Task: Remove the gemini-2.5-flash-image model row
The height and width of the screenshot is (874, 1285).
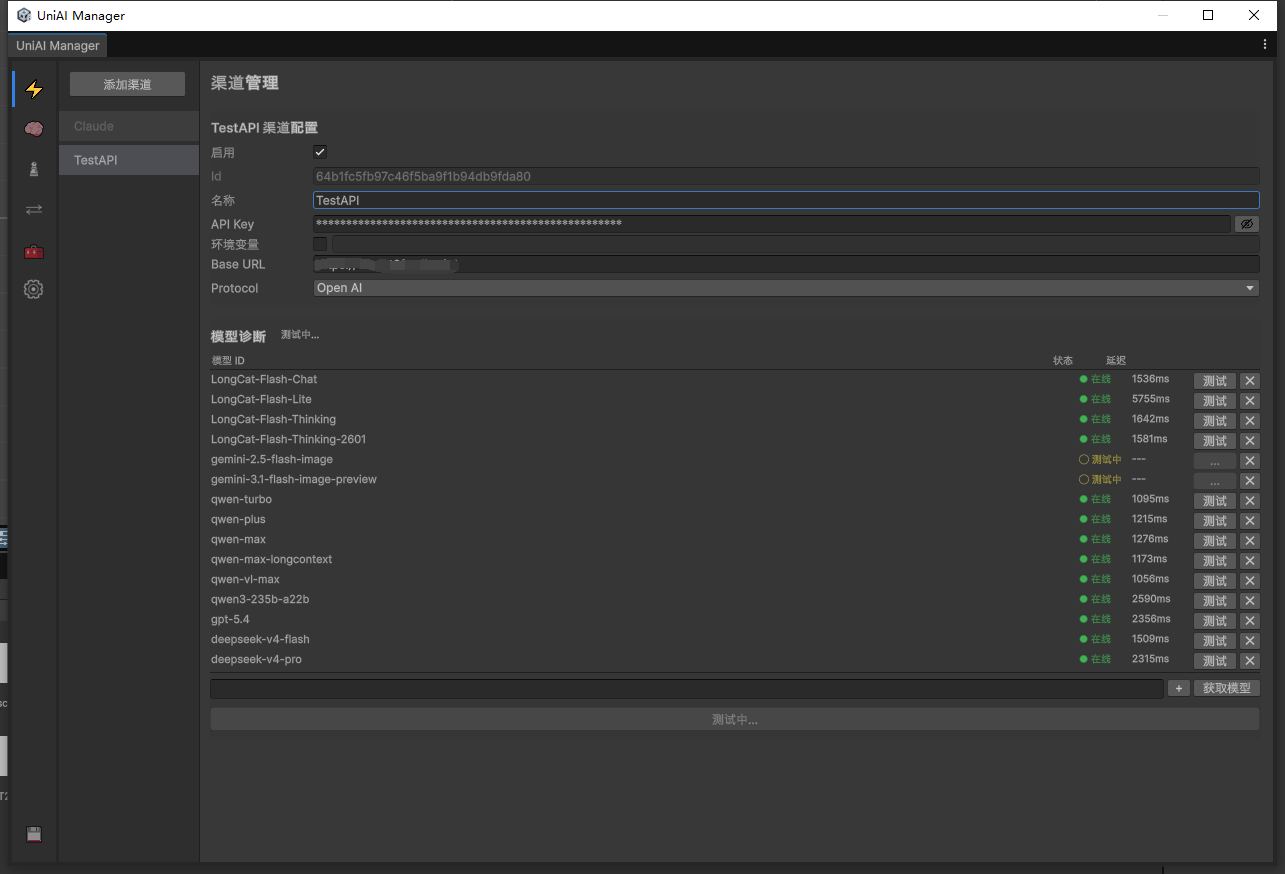Action: pos(1250,461)
